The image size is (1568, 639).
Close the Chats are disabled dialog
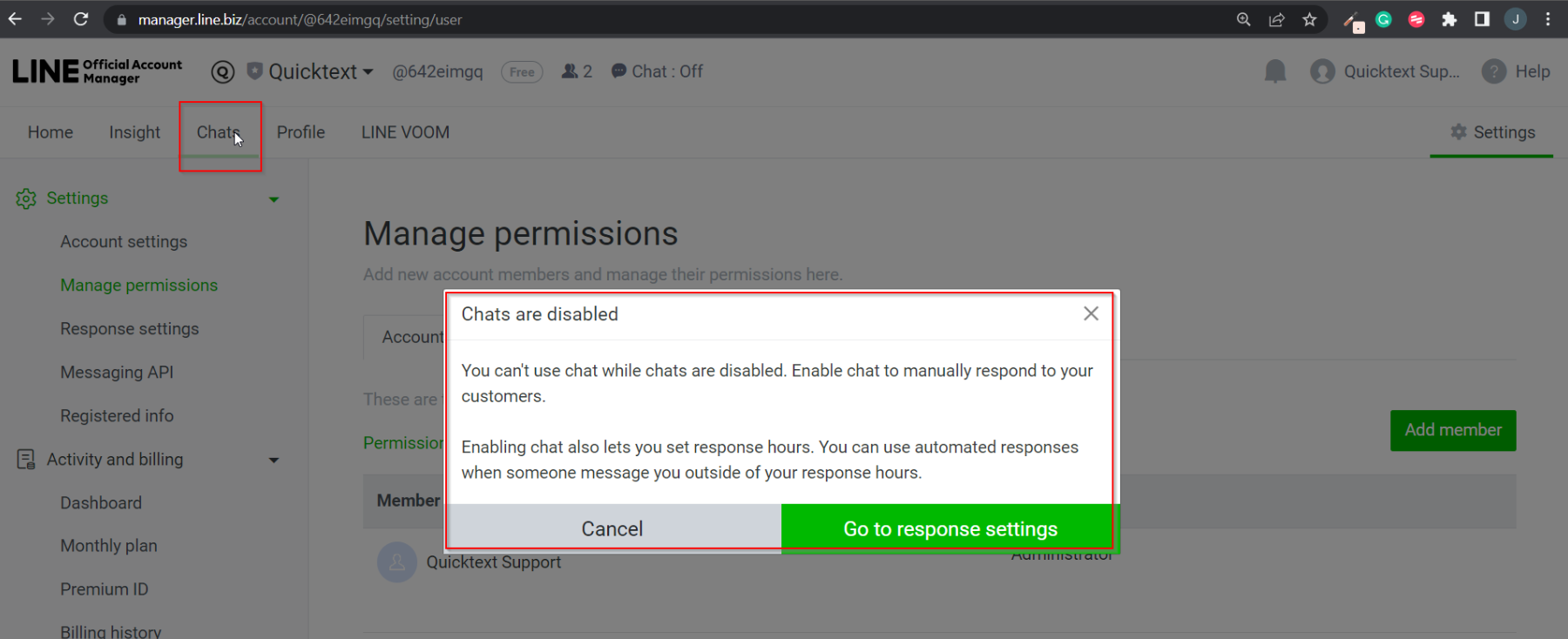point(1091,313)
